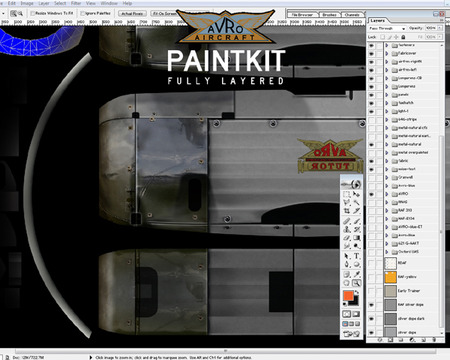Screen dimensions: 450x360
Task: Select the Clone Stamp tool
Action: (347, 229)
